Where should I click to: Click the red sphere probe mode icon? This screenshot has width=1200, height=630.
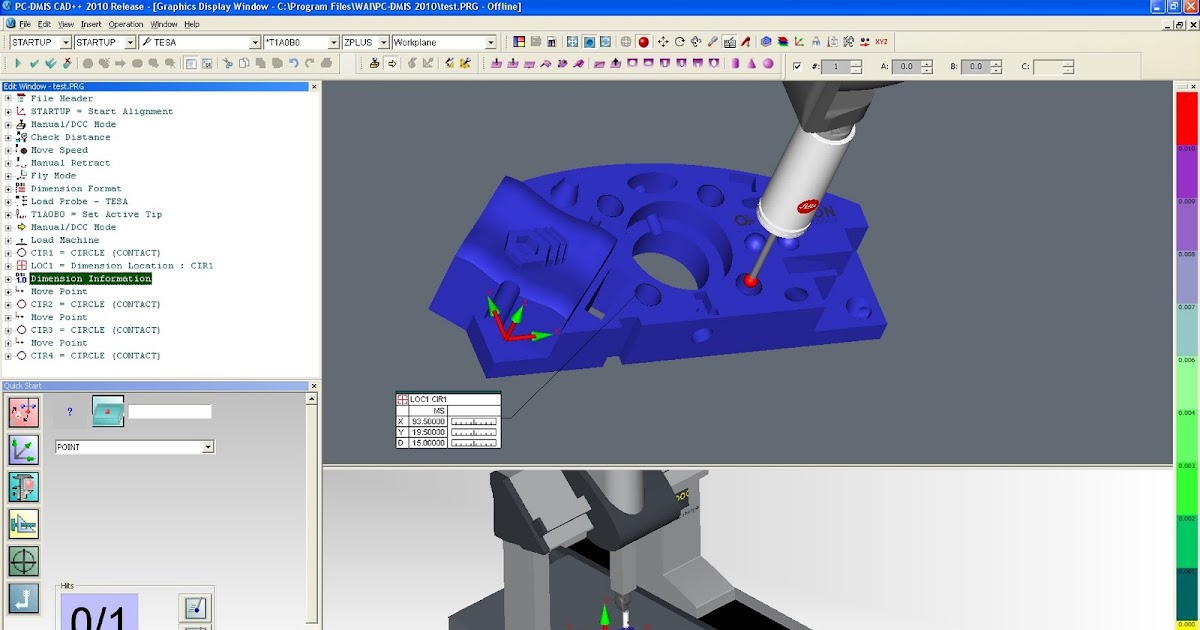click(643, 42)
